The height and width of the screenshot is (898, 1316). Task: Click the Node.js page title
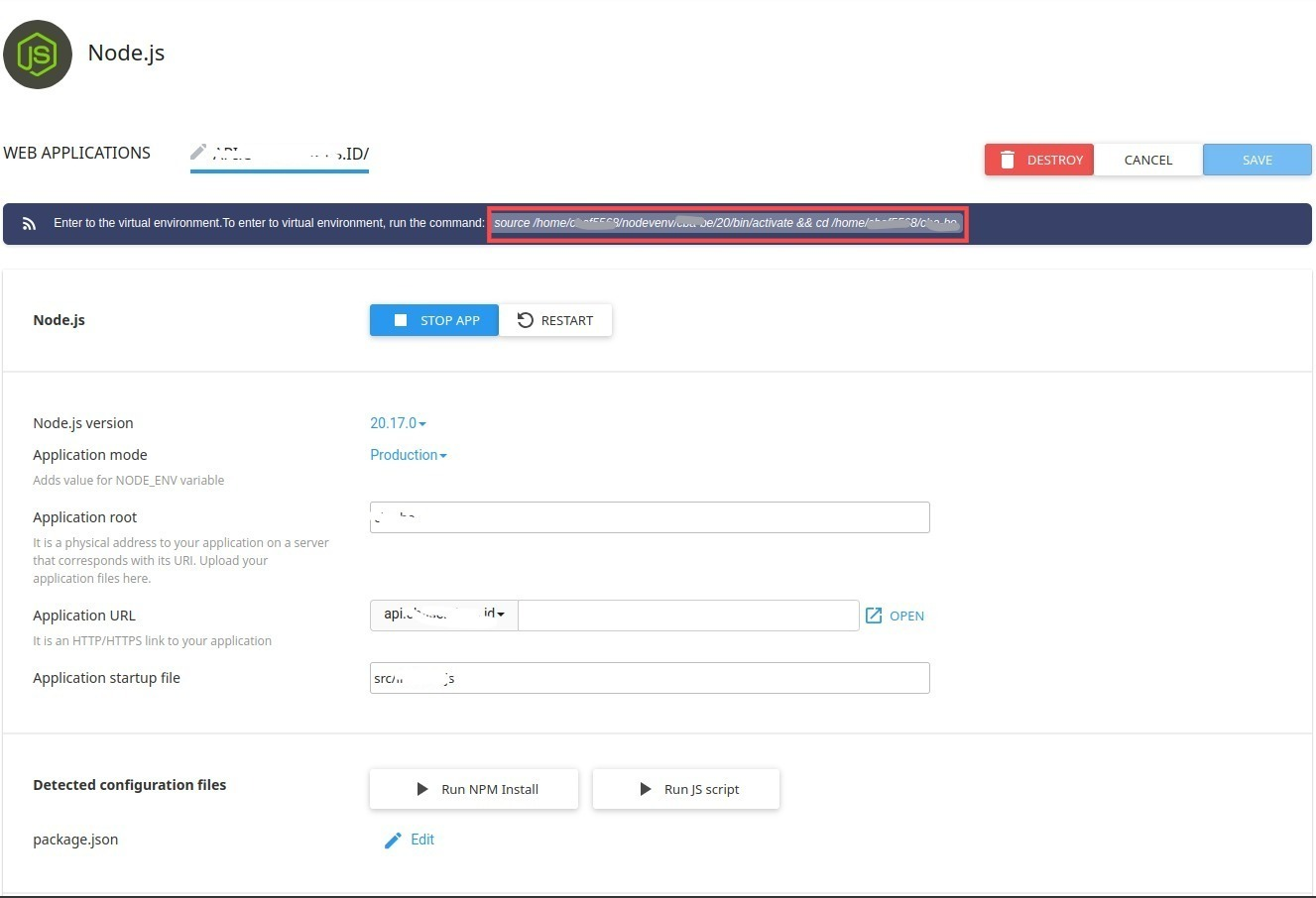126,53
